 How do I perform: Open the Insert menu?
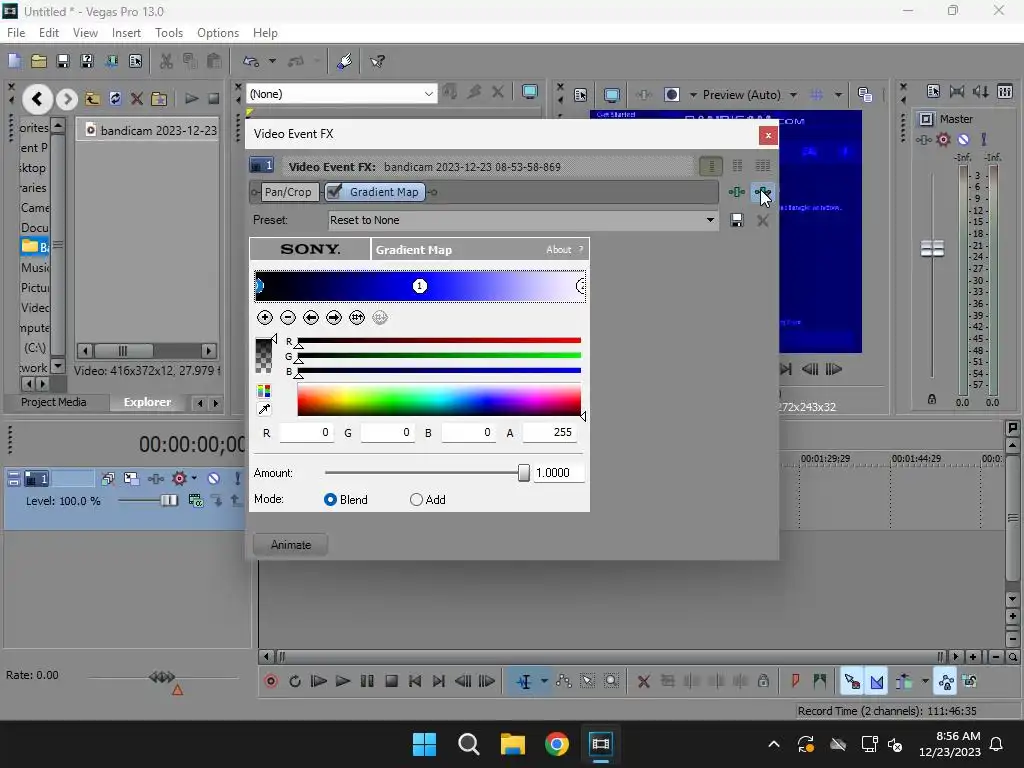[x=126, y=33]
